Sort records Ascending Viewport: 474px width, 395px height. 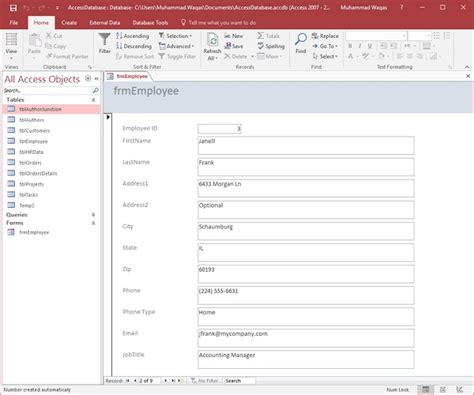pyautogui.click(x=132, y=36)
